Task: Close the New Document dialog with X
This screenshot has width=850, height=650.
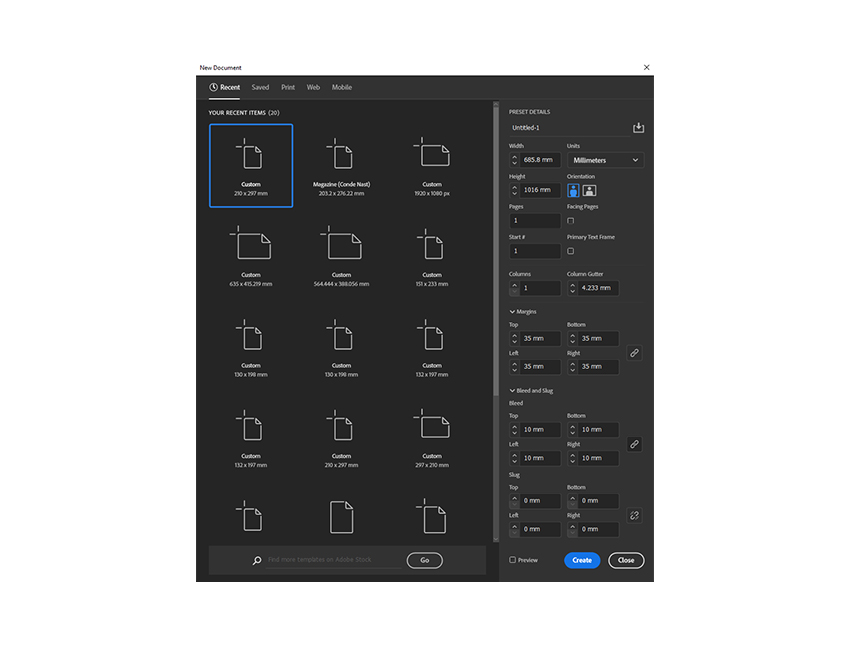Action: (647, 67)
